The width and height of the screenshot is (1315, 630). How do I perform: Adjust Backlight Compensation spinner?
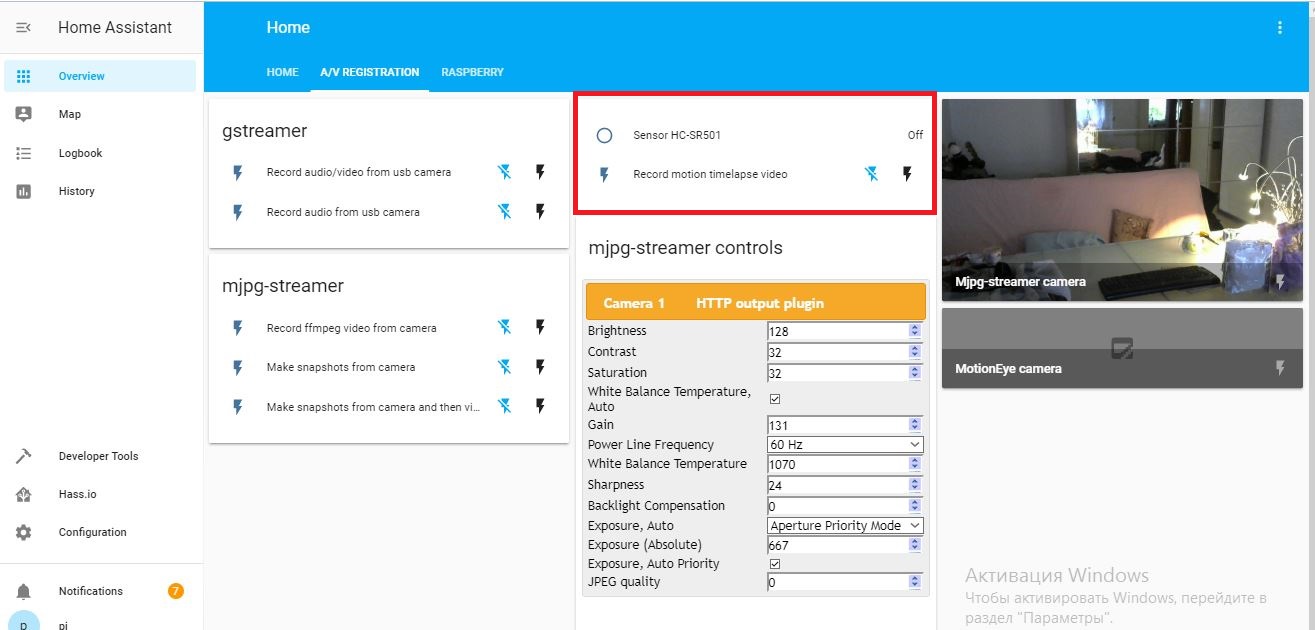(x=914, y=506)
